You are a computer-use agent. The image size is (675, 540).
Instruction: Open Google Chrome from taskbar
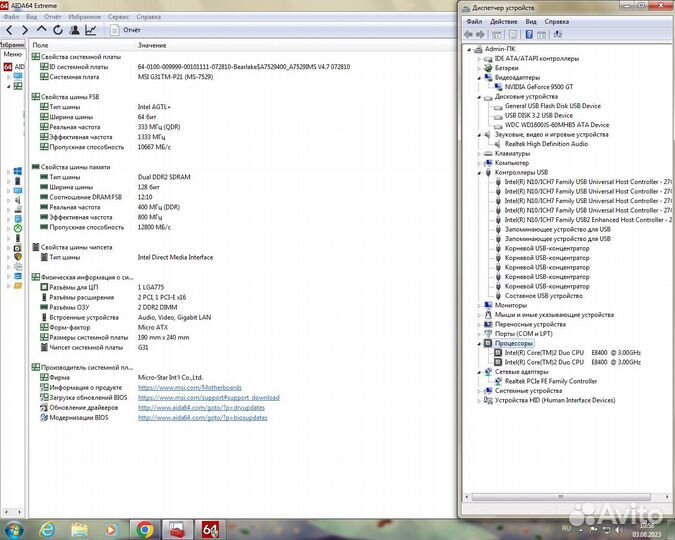[145, 529]
